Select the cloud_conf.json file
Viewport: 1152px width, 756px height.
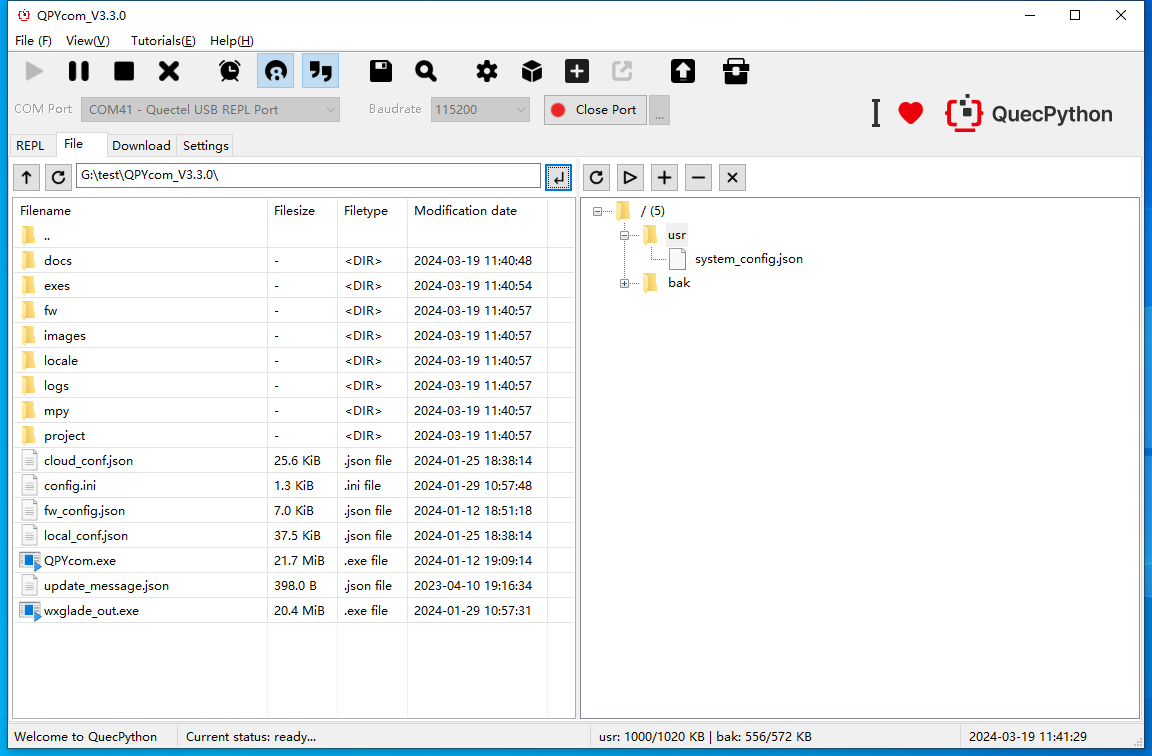click(x=294, y=461)
